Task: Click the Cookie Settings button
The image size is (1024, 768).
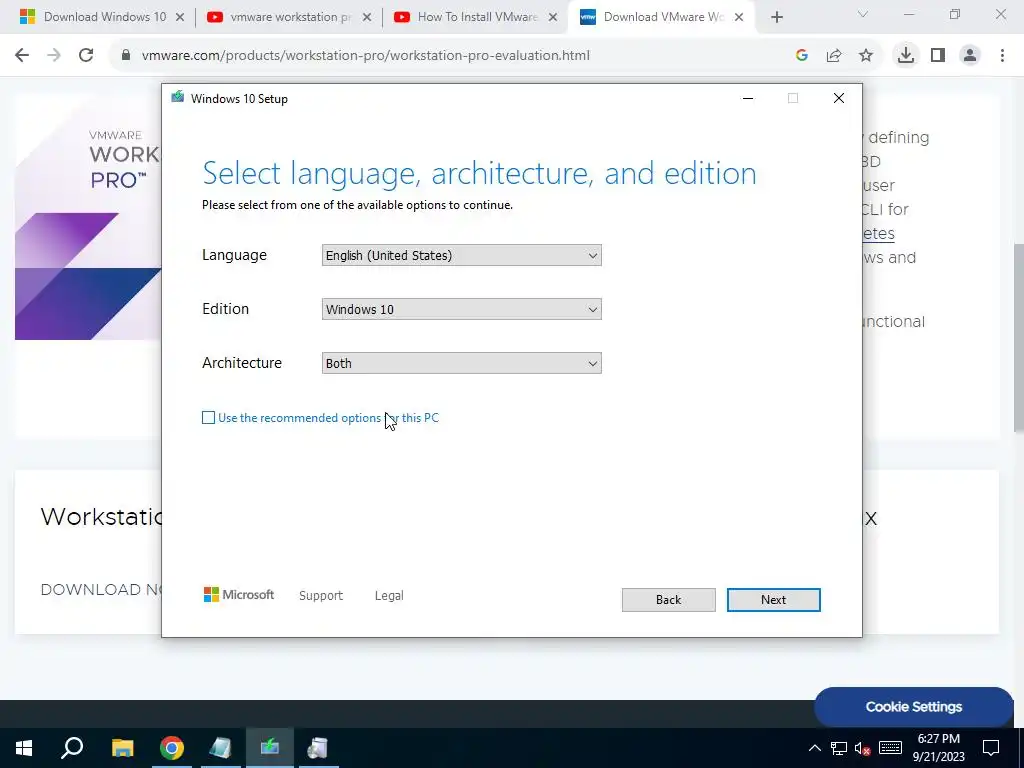Action: click(x=914, y=707)
